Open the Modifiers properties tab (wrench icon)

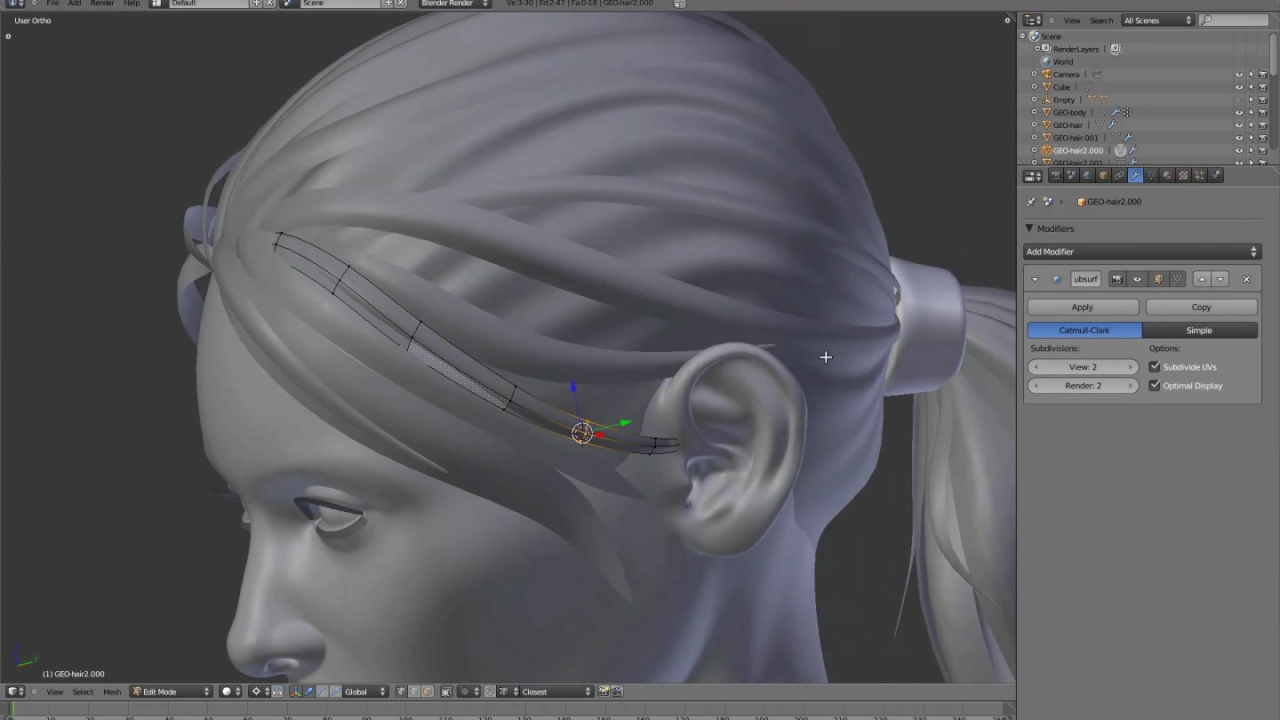1135,175
